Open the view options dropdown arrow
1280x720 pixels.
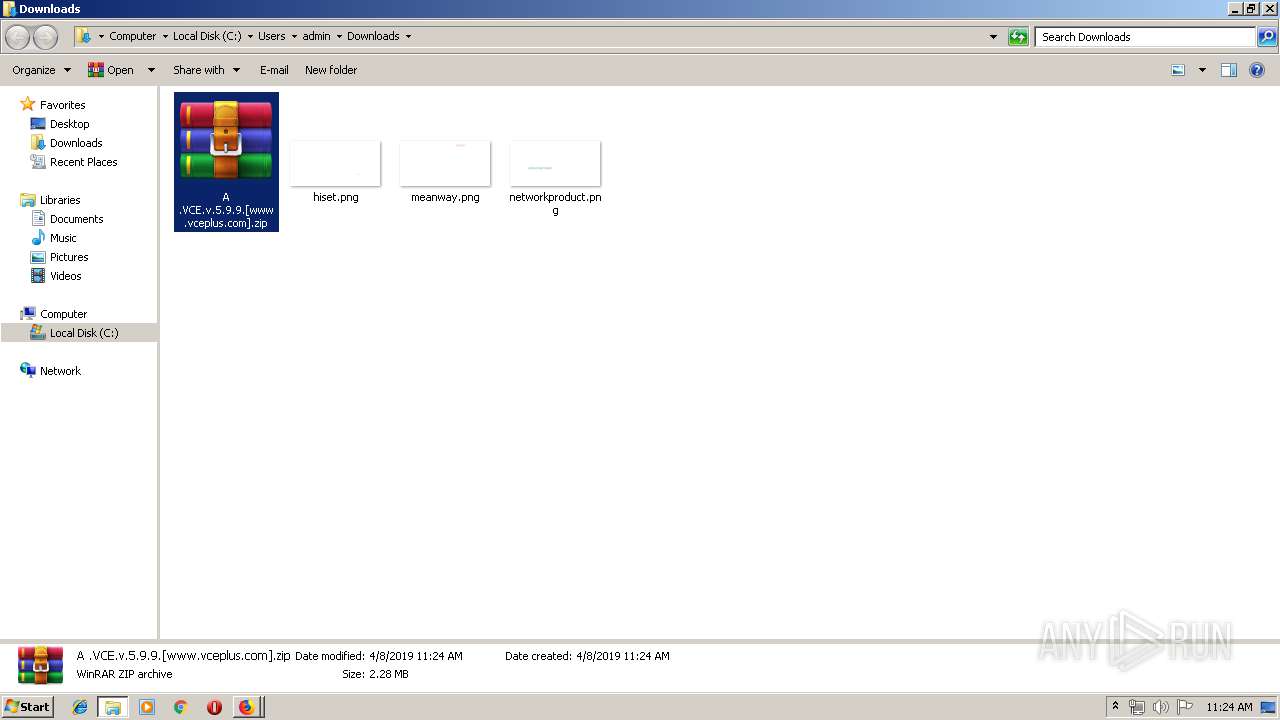pos(1202,70)
